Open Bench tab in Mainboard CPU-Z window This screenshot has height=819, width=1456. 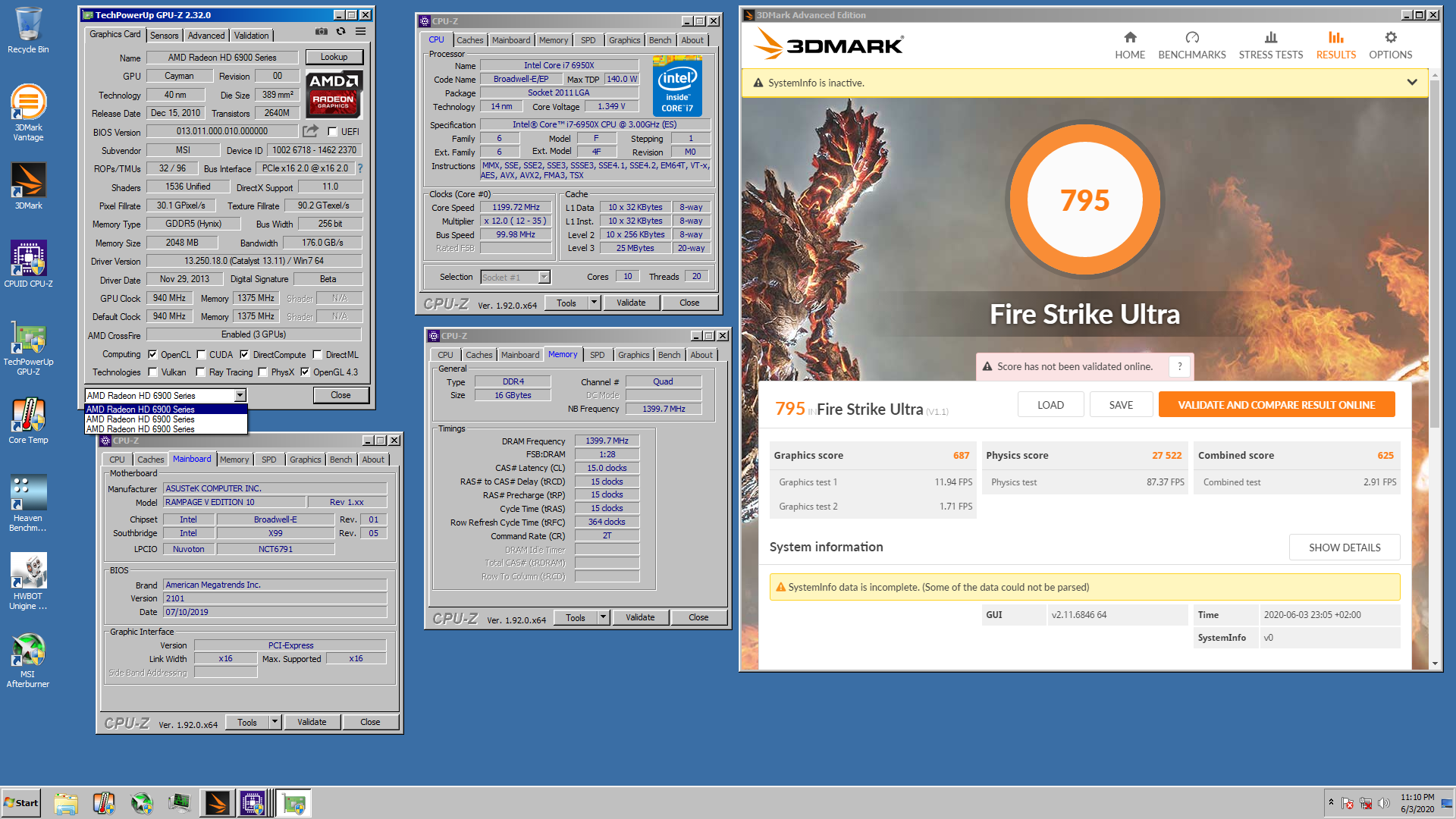[340, 460]
